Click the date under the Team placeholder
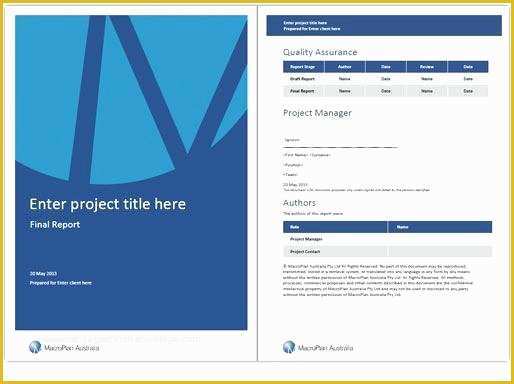 click(295, 184)
